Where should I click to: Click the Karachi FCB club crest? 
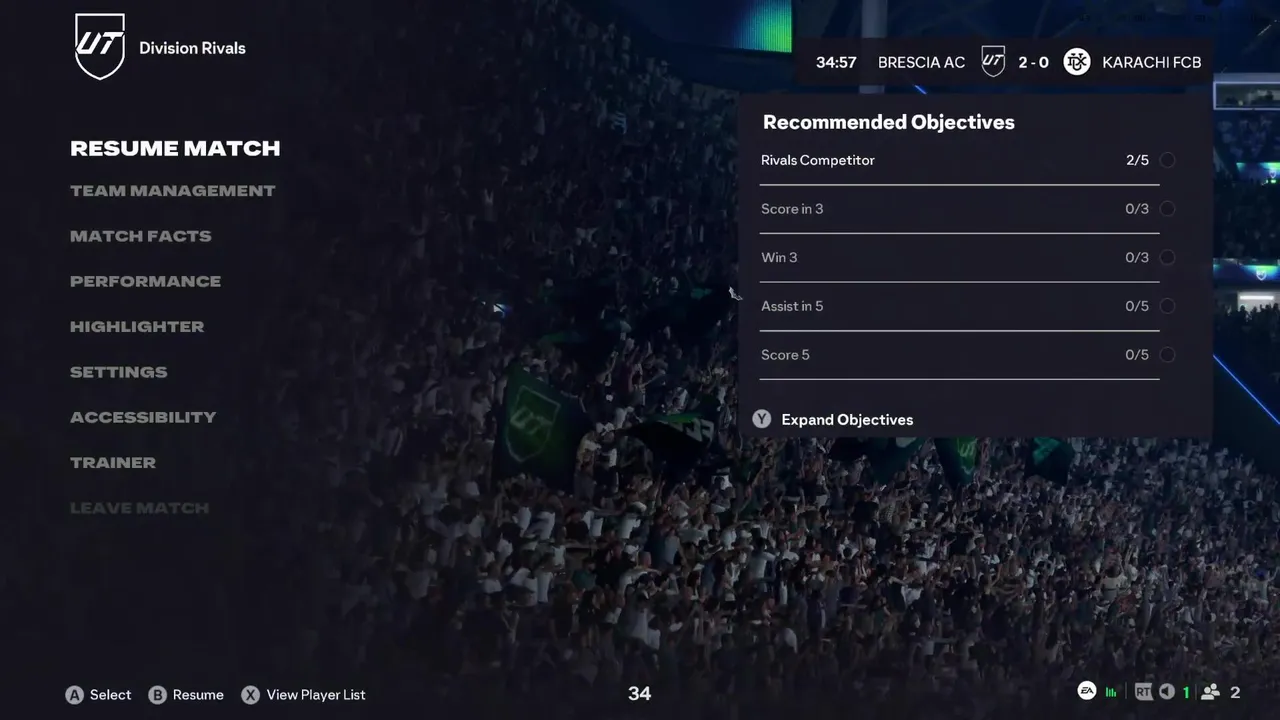tap(1077, 62)
